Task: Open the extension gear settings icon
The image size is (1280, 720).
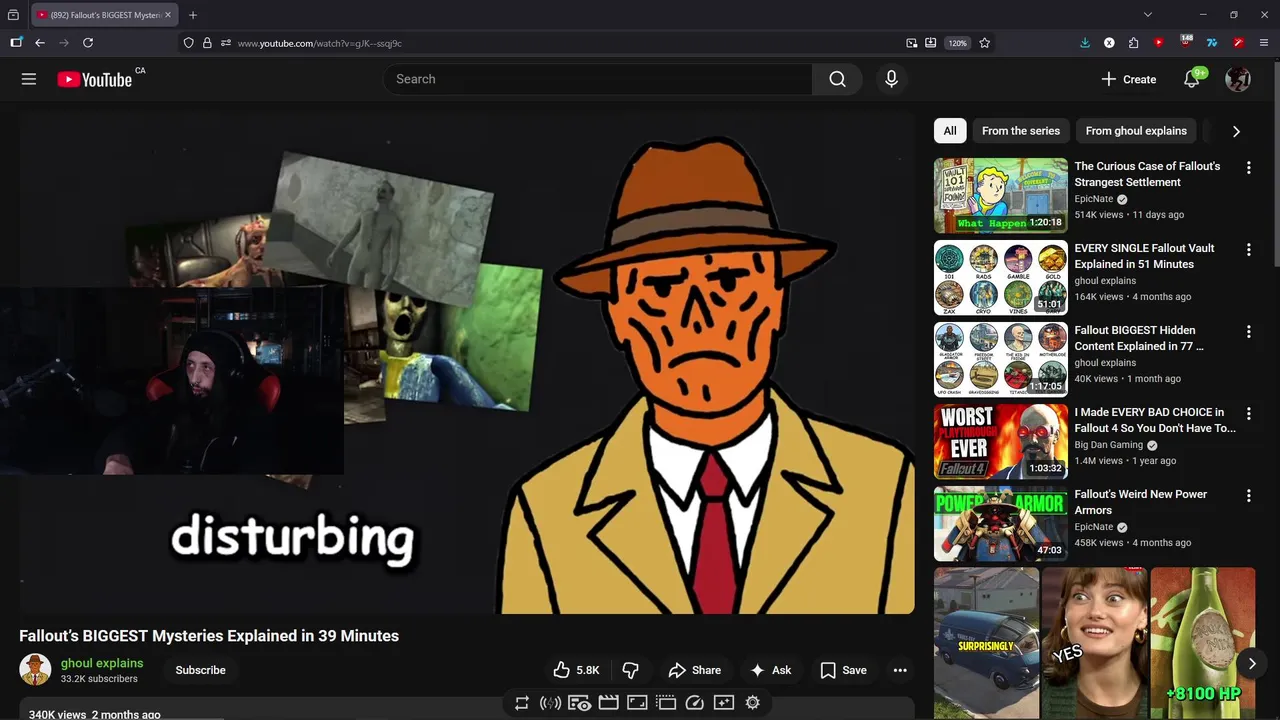Action: (753, 703)
